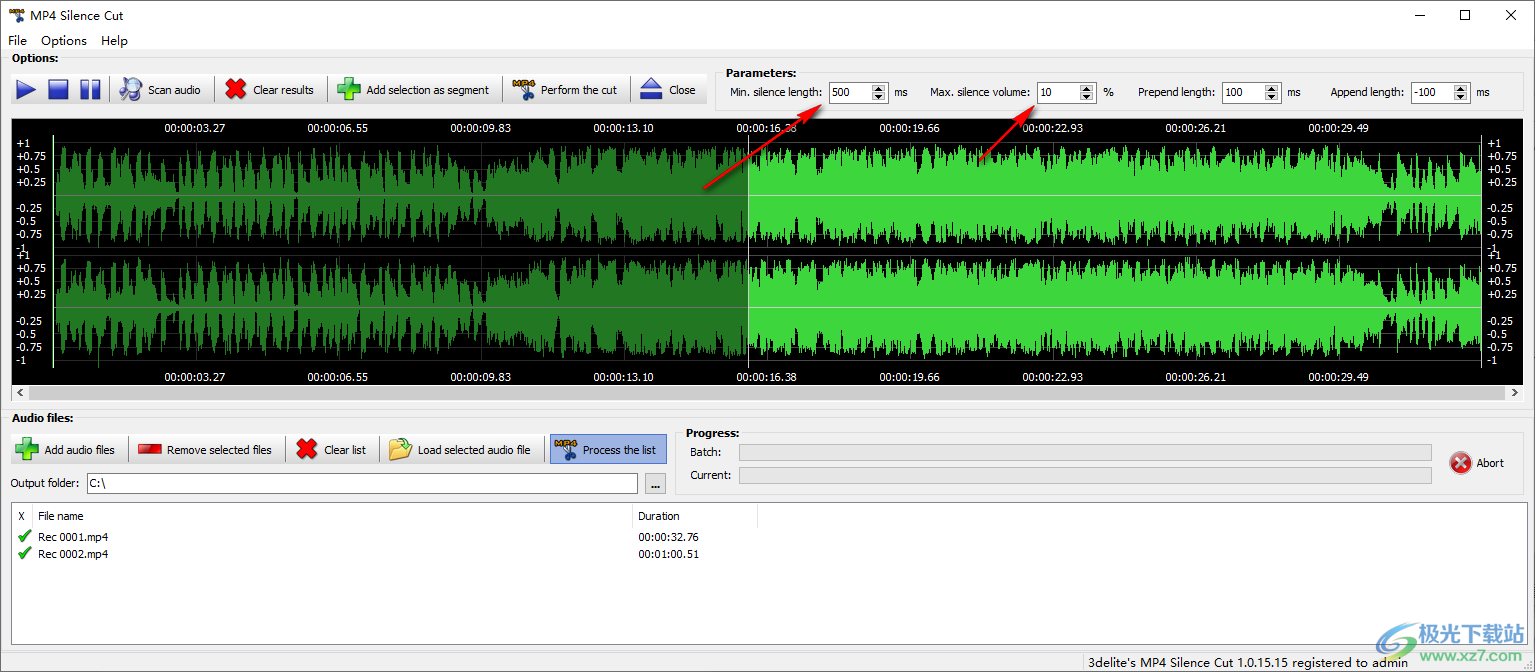Select Rec 0001.mp4 in the file list
Viewport: 1535px width, 672px height.
pyautogui.click(x=73, y=537)
